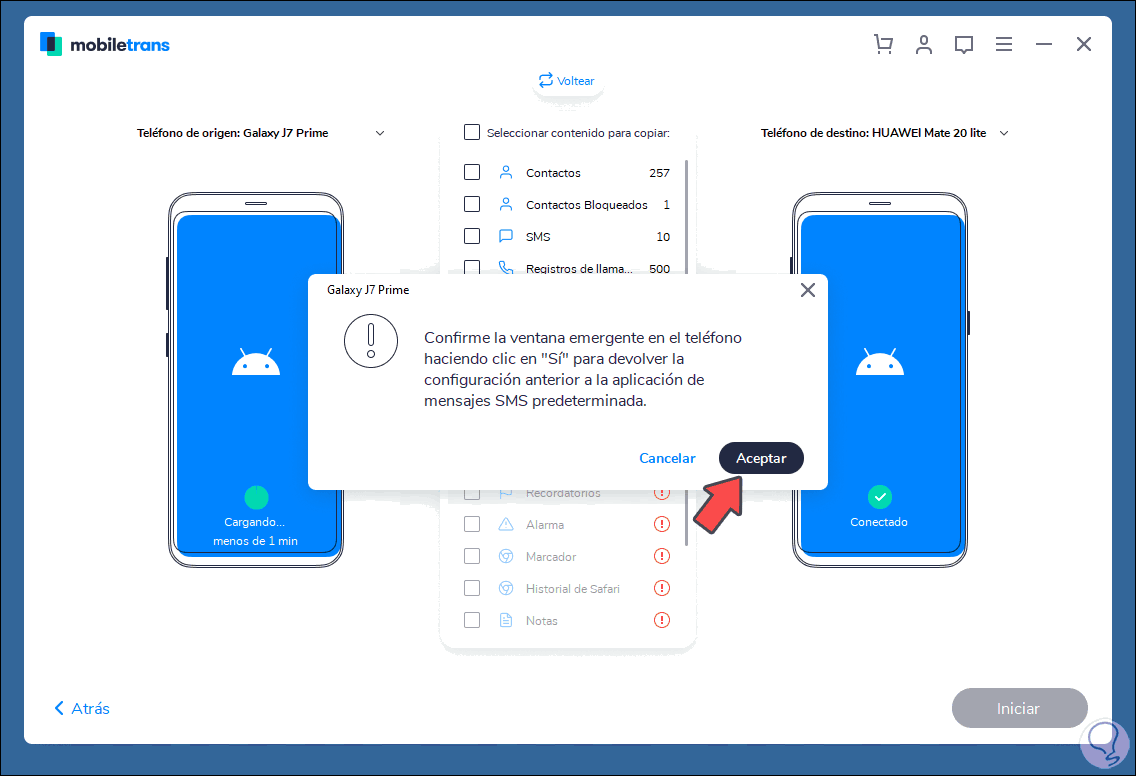
Task: Click the Android icon on destination phone
Action: (x=880, y=362)
